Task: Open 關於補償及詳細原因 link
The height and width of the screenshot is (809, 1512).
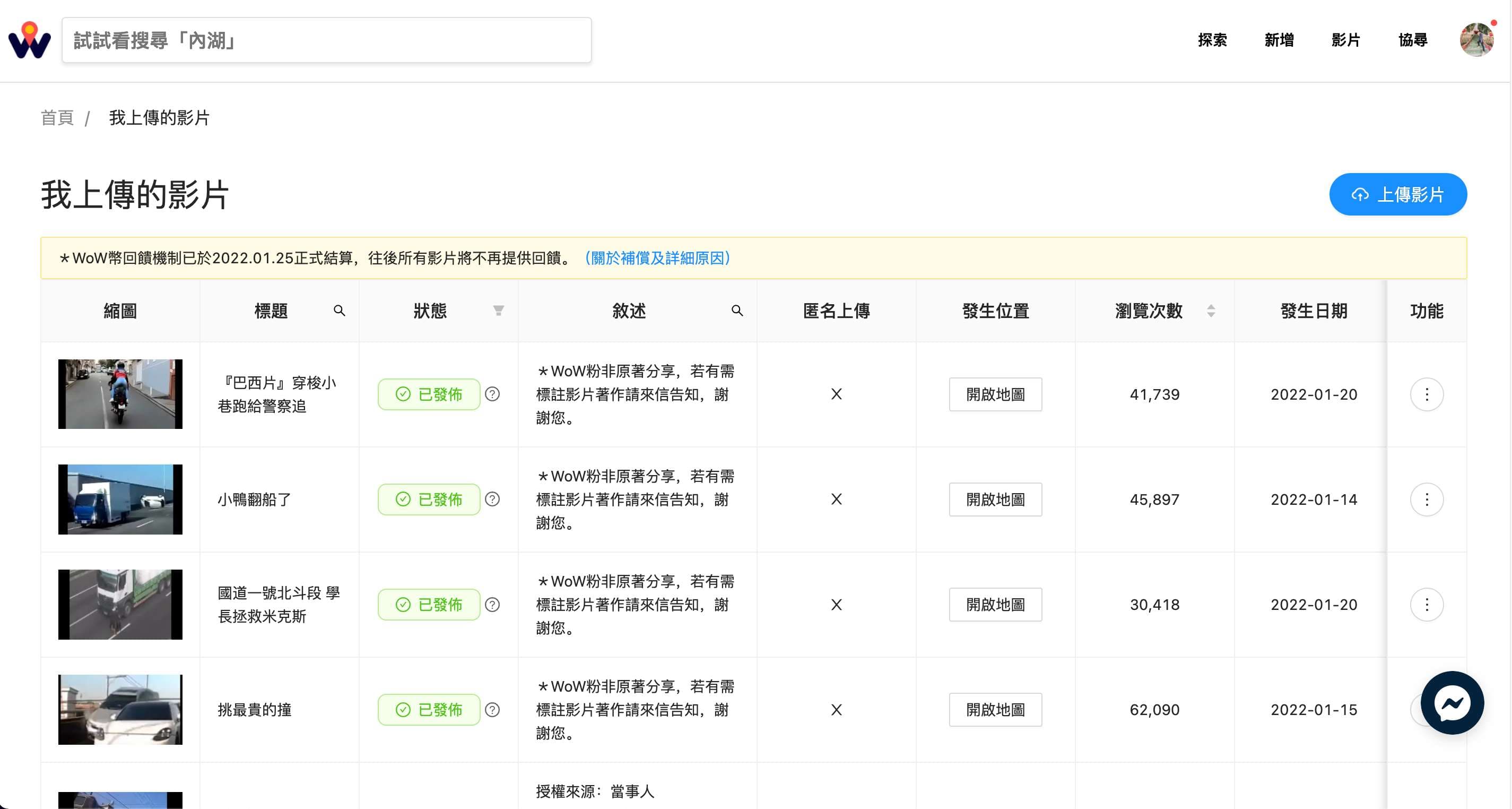Action: [x=657, y=258]
